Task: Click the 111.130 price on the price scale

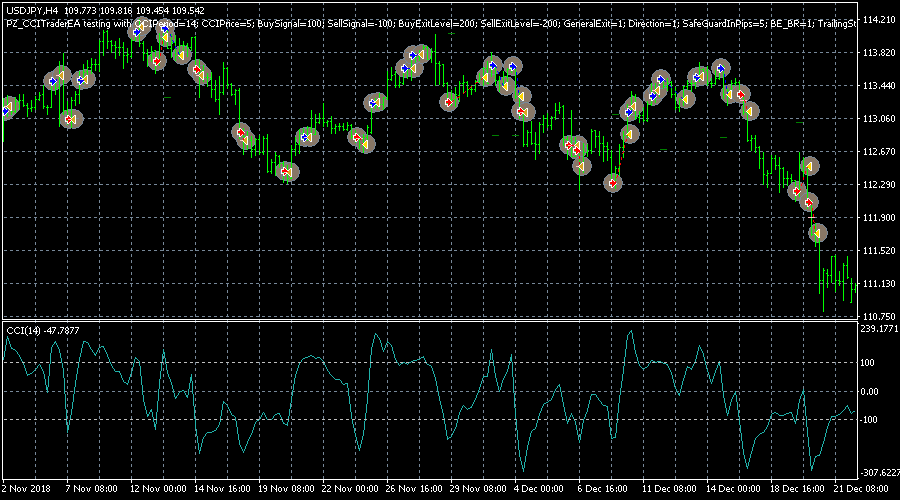Action: [x=878, y=284]
